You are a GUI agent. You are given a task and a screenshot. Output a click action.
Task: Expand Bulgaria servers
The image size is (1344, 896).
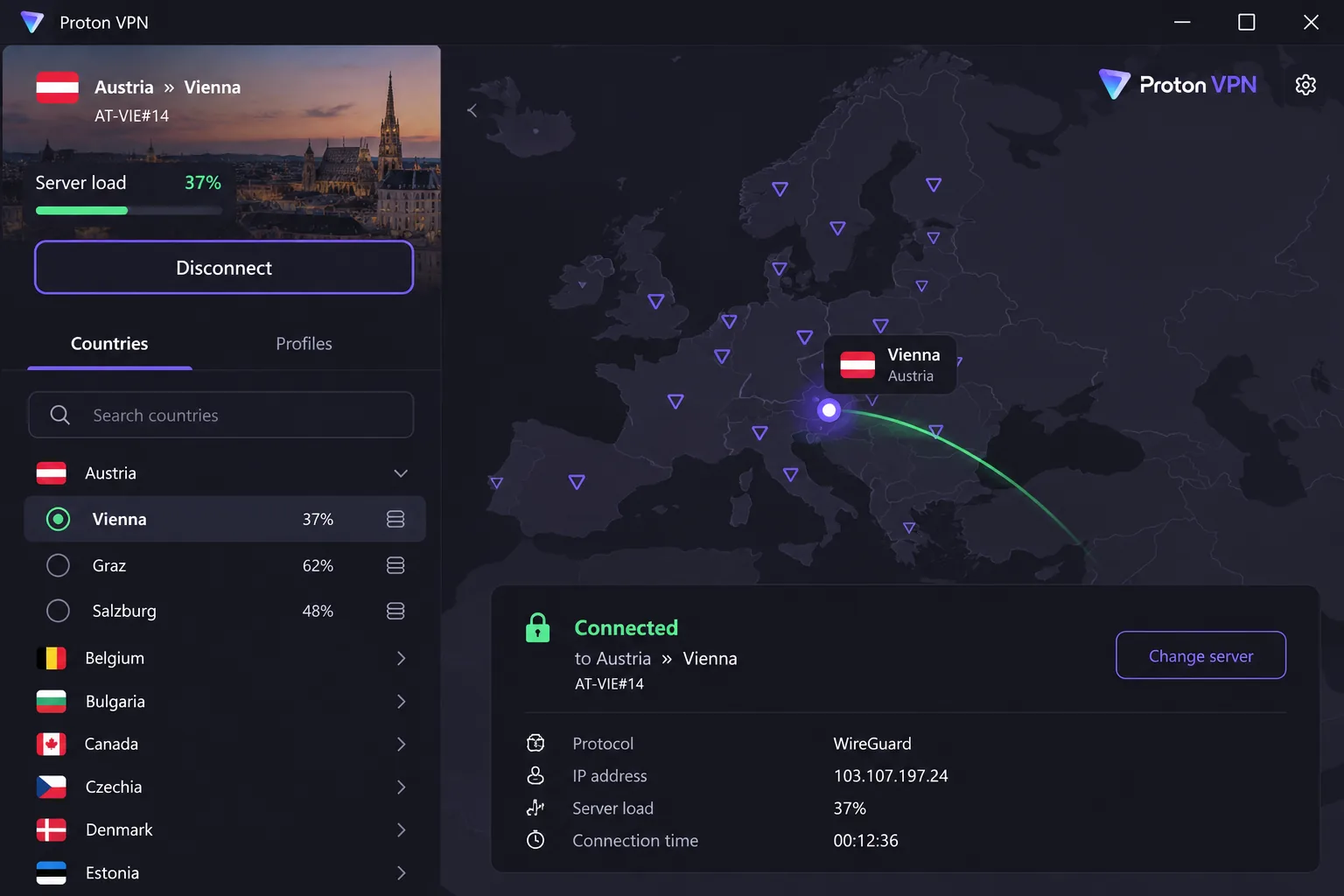(x=401, y=701)
